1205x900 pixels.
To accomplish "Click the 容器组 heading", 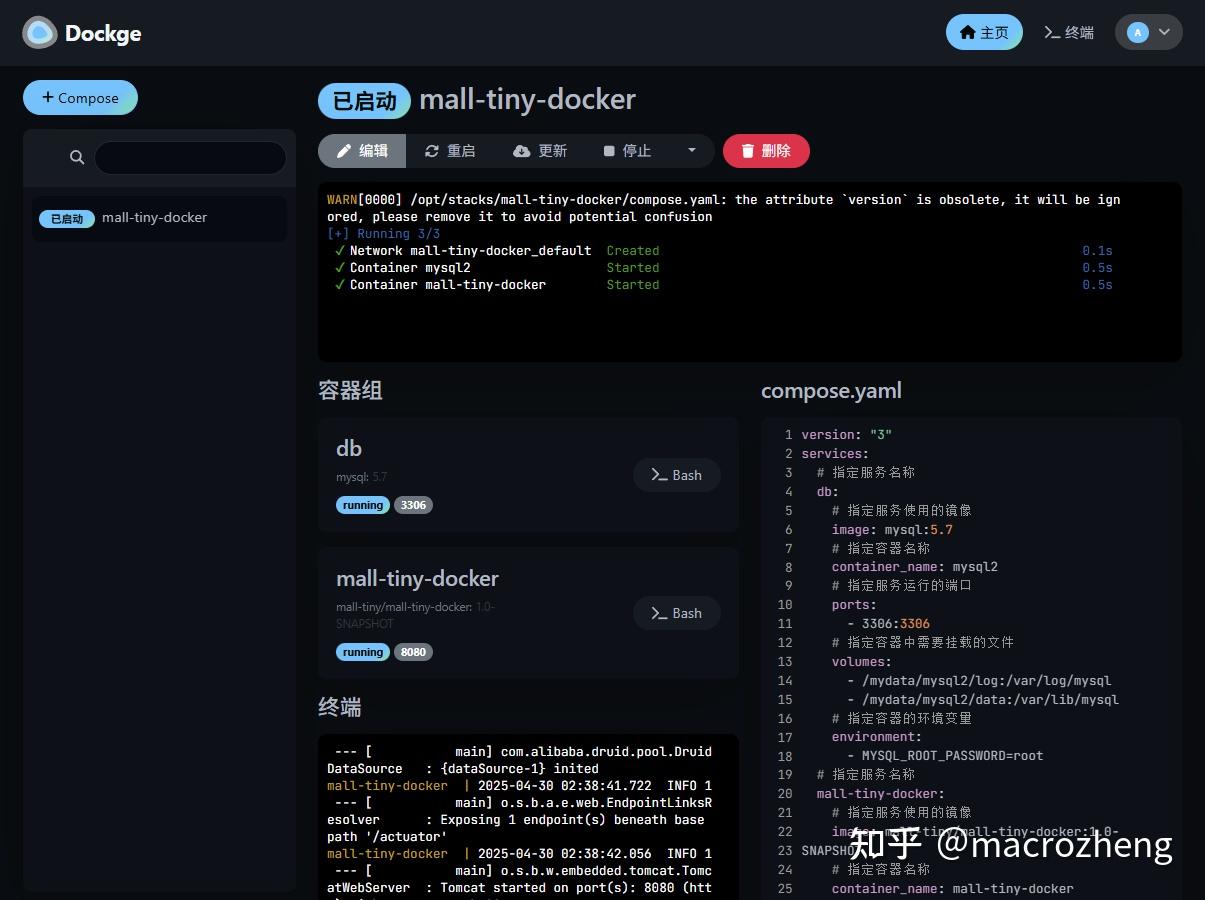I will [350, 391].
